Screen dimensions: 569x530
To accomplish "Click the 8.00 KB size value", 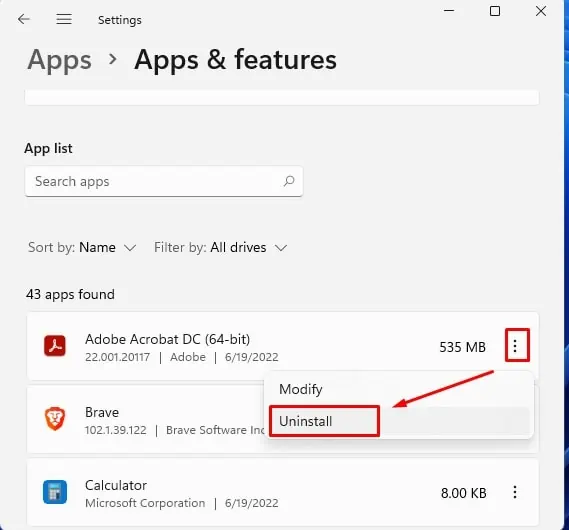I will pyautogui.click(x=464, y=493).
